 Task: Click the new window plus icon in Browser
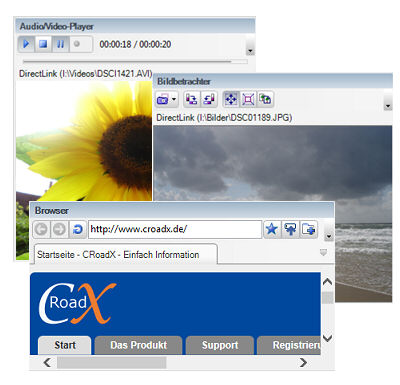coord(309,229)
